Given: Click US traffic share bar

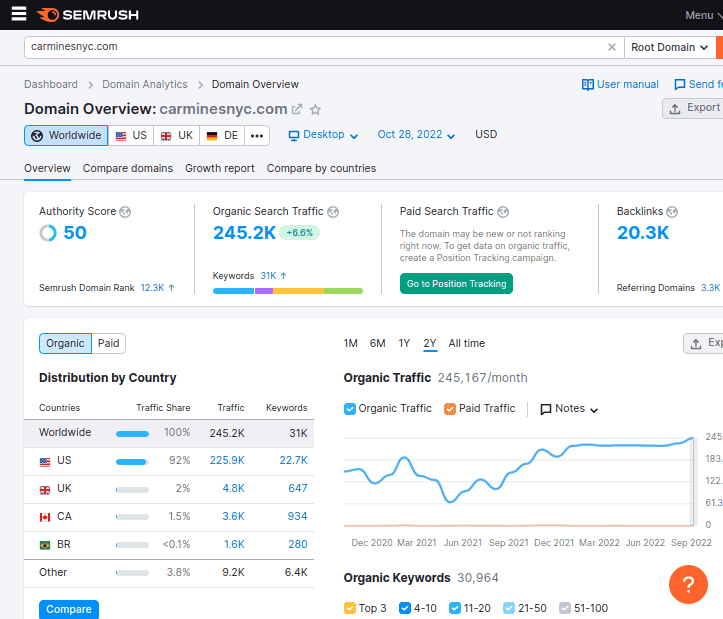Looking at the screenshot, I should coord(132,462).
